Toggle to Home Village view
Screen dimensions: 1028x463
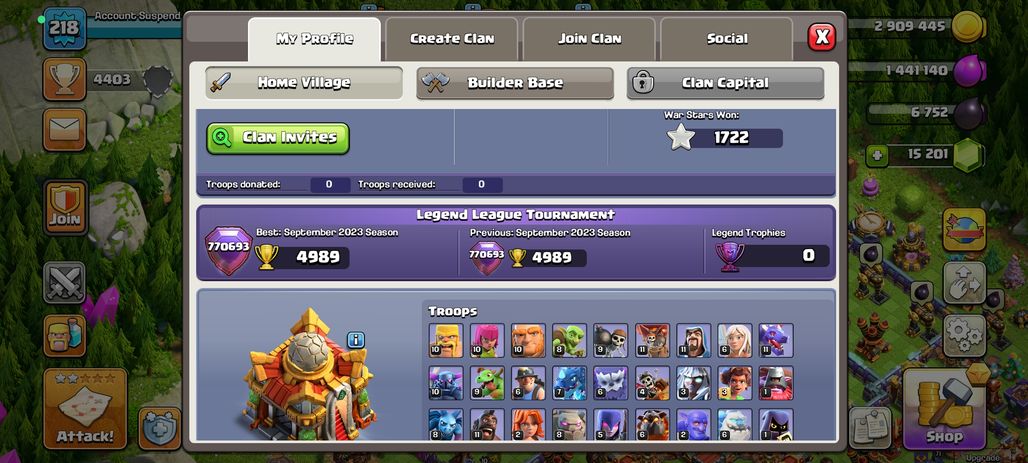point(304,83)
